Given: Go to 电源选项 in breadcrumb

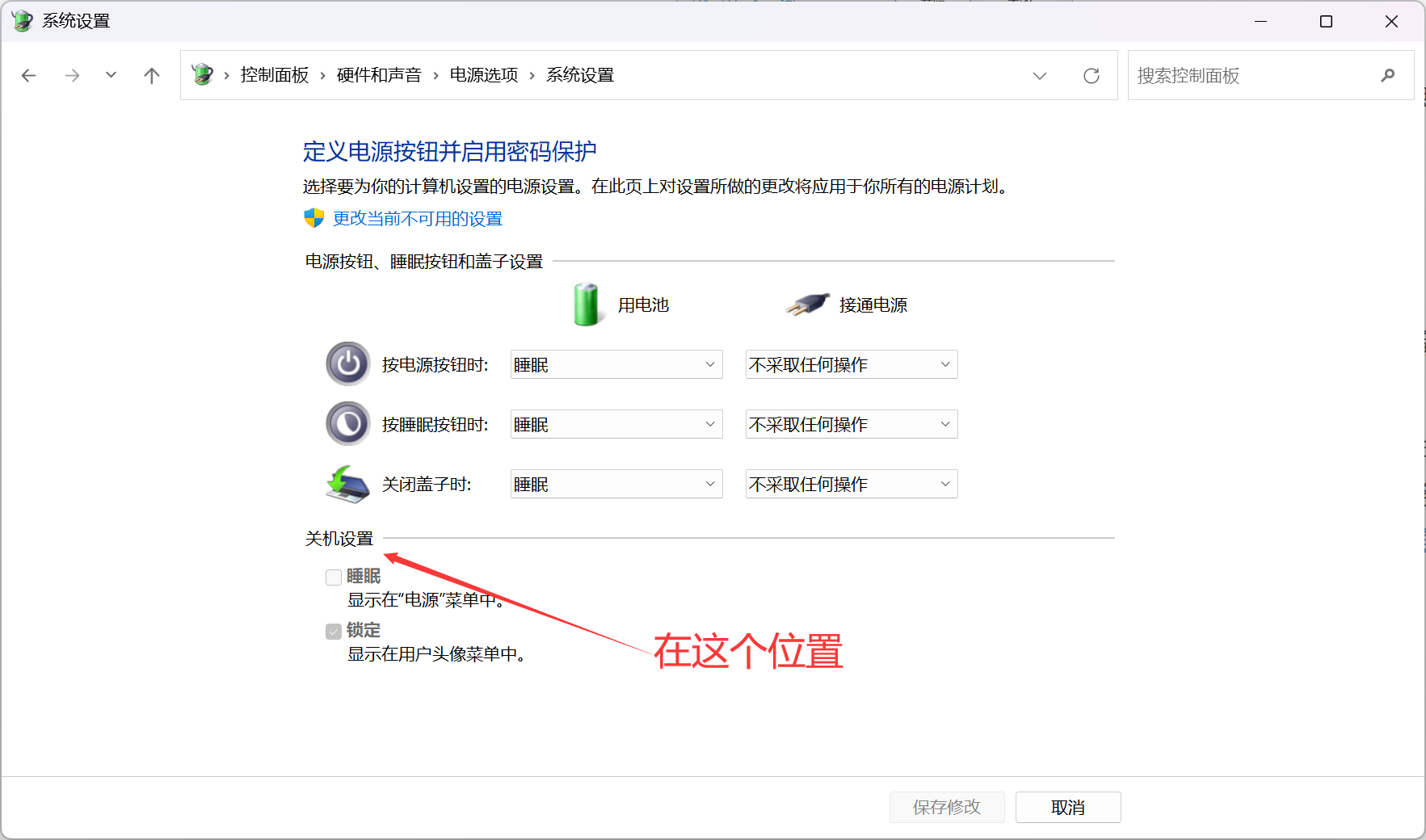Looking at the screenshot, I should pyautogui.click(x=483, y=75).
